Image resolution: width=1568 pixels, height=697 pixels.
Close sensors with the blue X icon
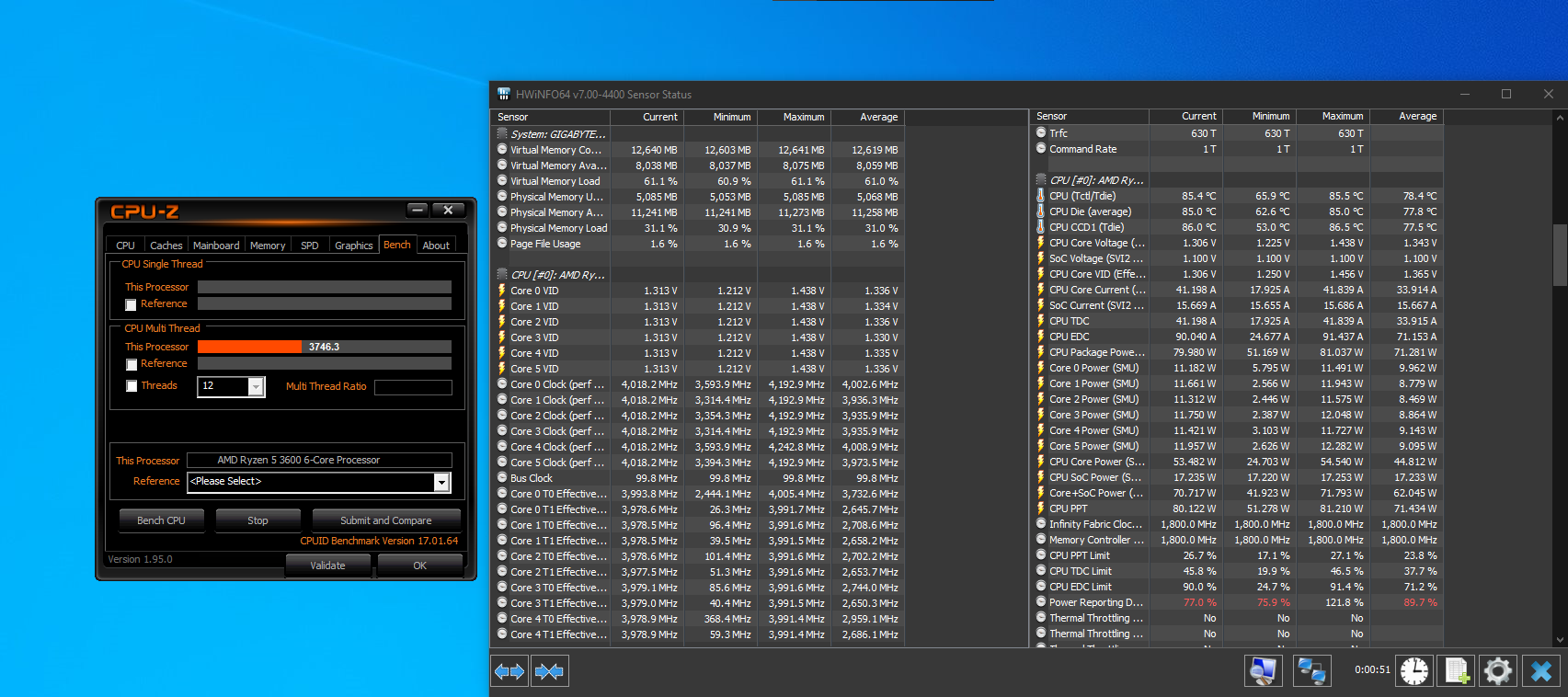pyautogui.click(x=1541, y=671)
